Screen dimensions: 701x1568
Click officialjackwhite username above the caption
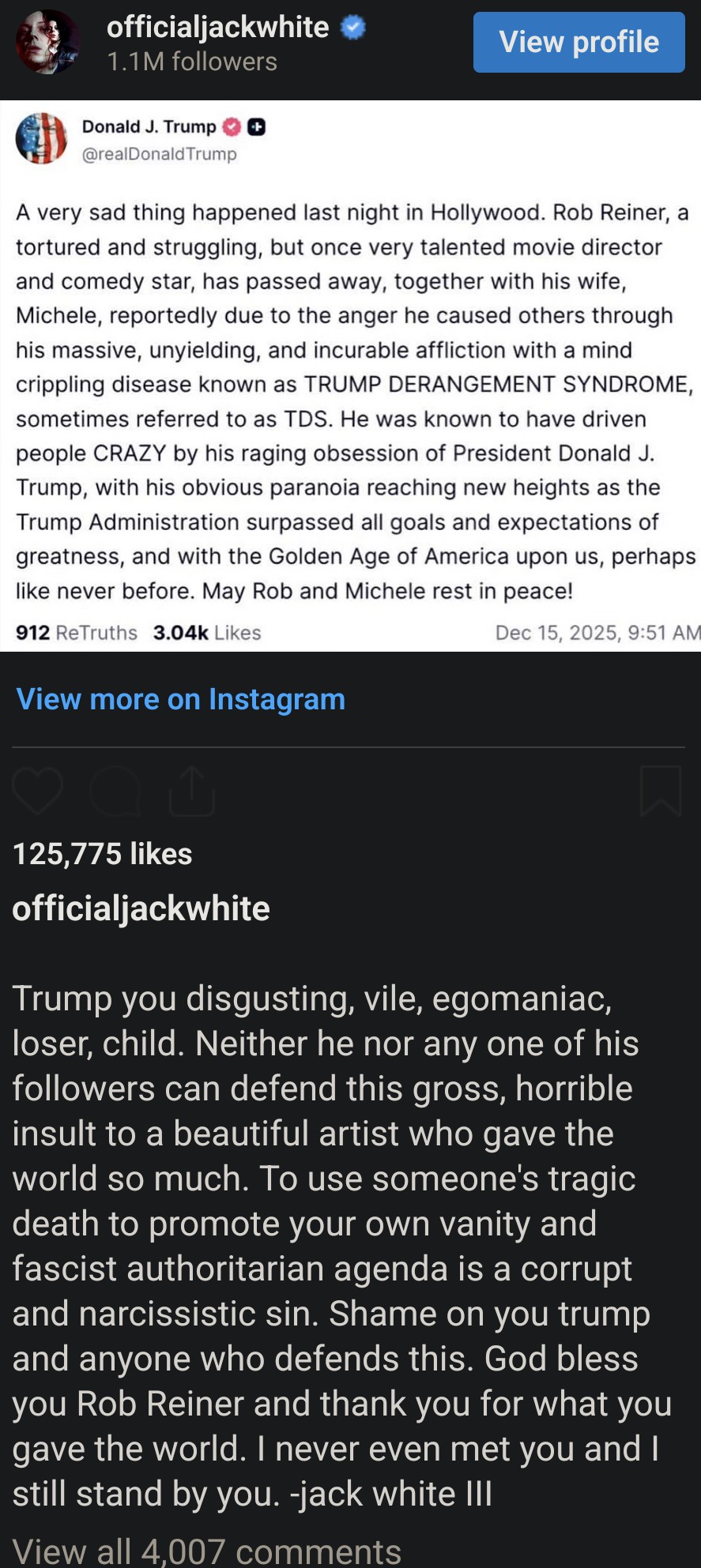pos(141,908)
